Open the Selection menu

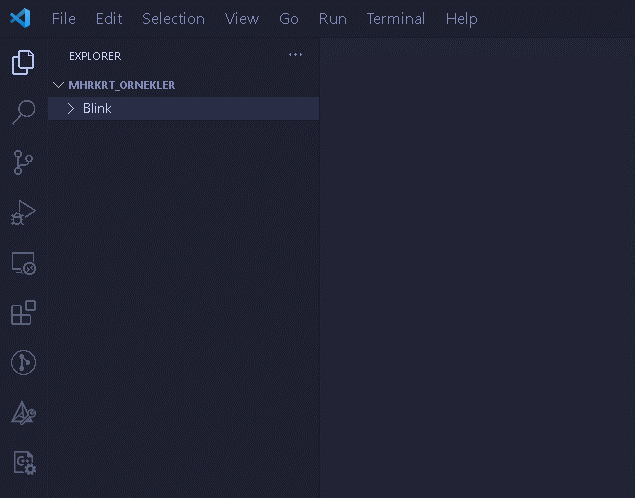click(173, 19)
